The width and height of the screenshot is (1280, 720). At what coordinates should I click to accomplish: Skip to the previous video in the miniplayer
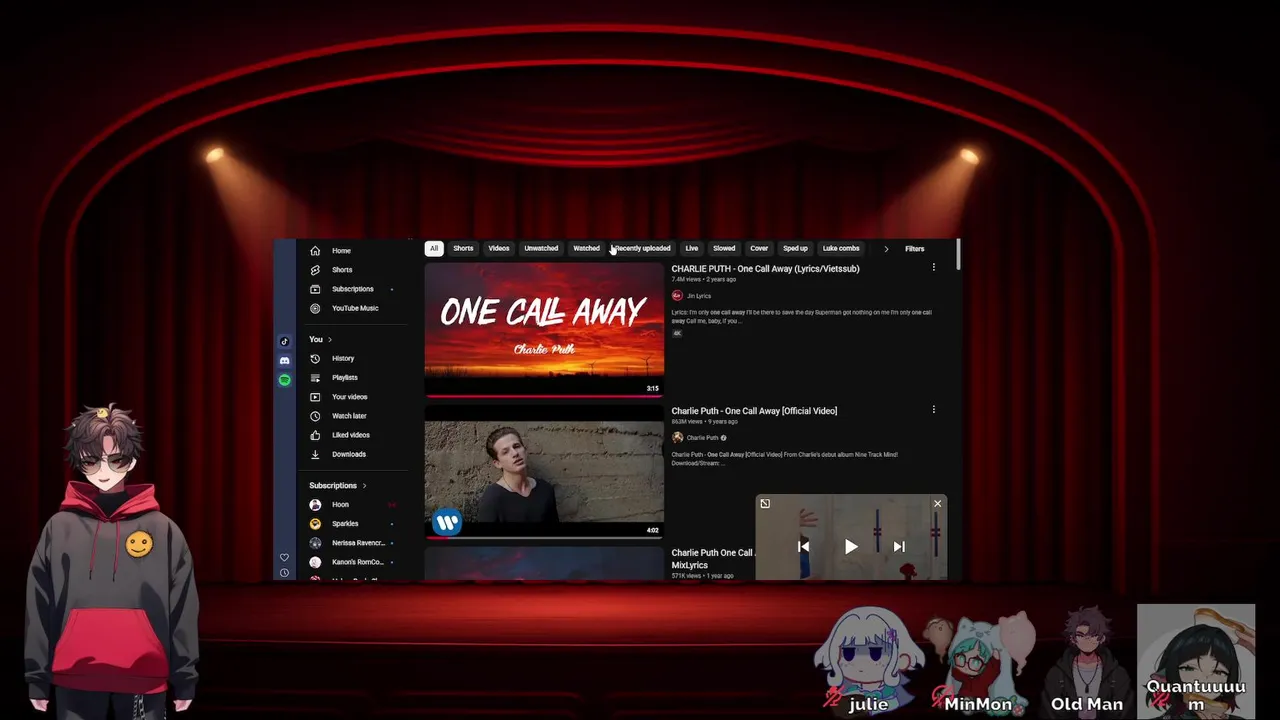click(803, 547)
